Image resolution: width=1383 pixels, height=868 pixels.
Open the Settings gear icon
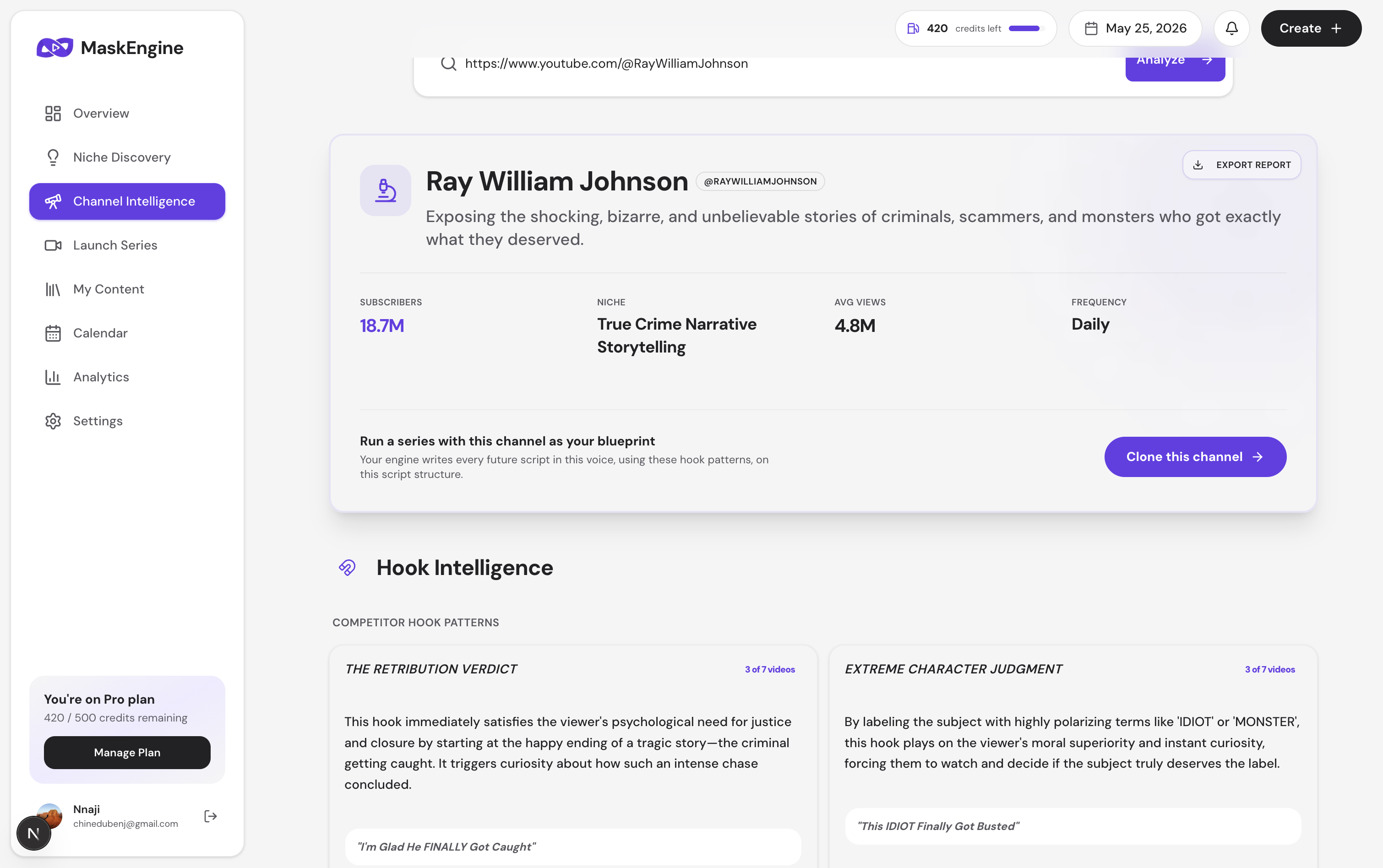[53, 421]
